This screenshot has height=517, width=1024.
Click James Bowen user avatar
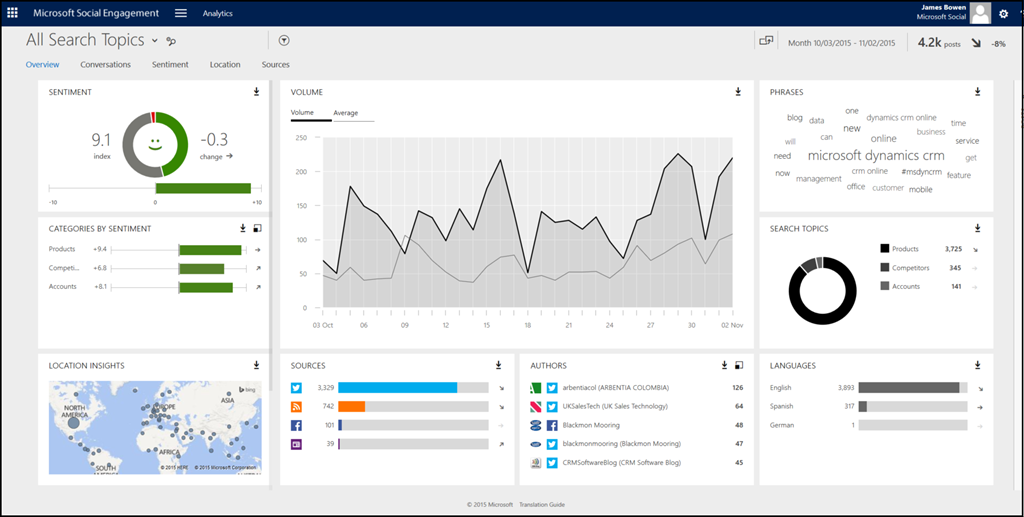tap(980, 13)
